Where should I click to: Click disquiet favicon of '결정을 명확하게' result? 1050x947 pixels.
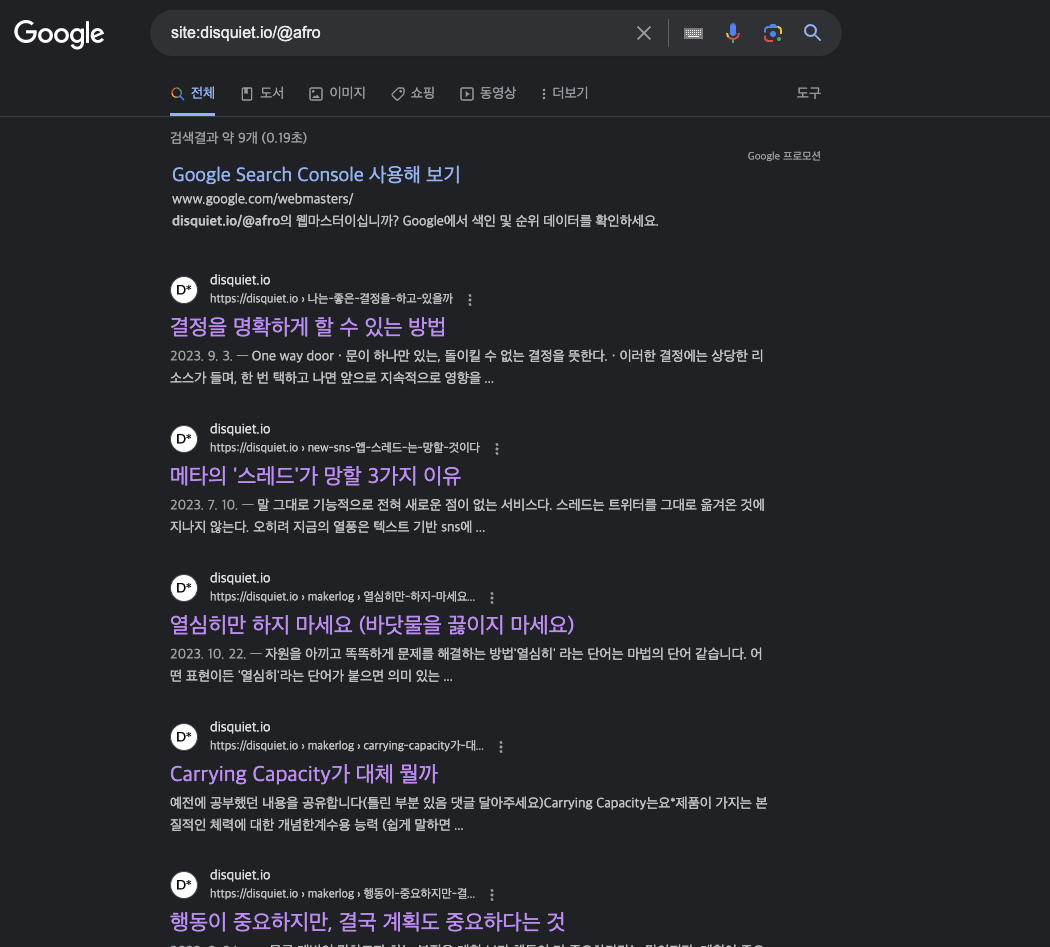(x=184, y=290)
